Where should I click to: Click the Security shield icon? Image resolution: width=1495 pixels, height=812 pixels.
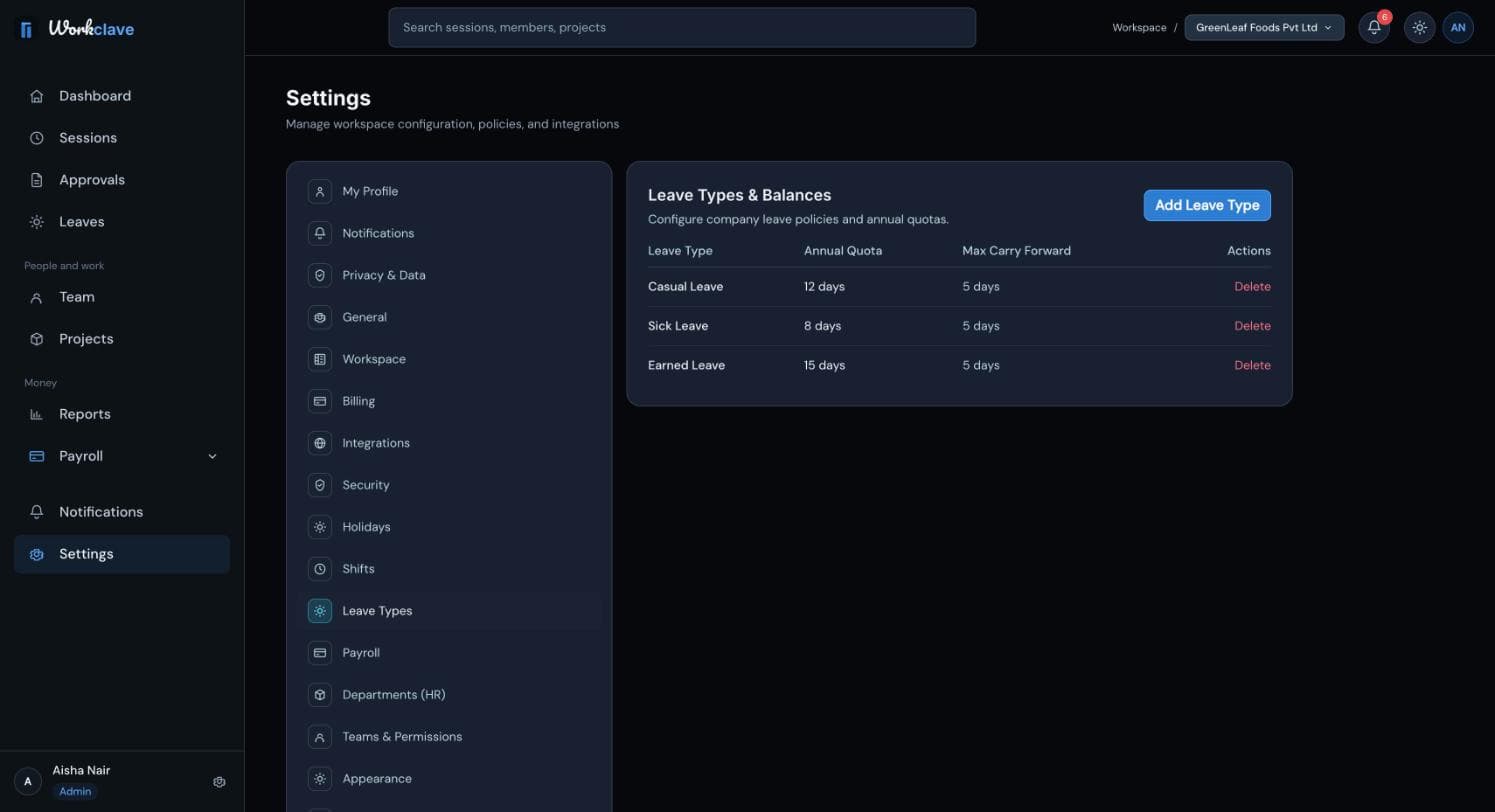320,485
